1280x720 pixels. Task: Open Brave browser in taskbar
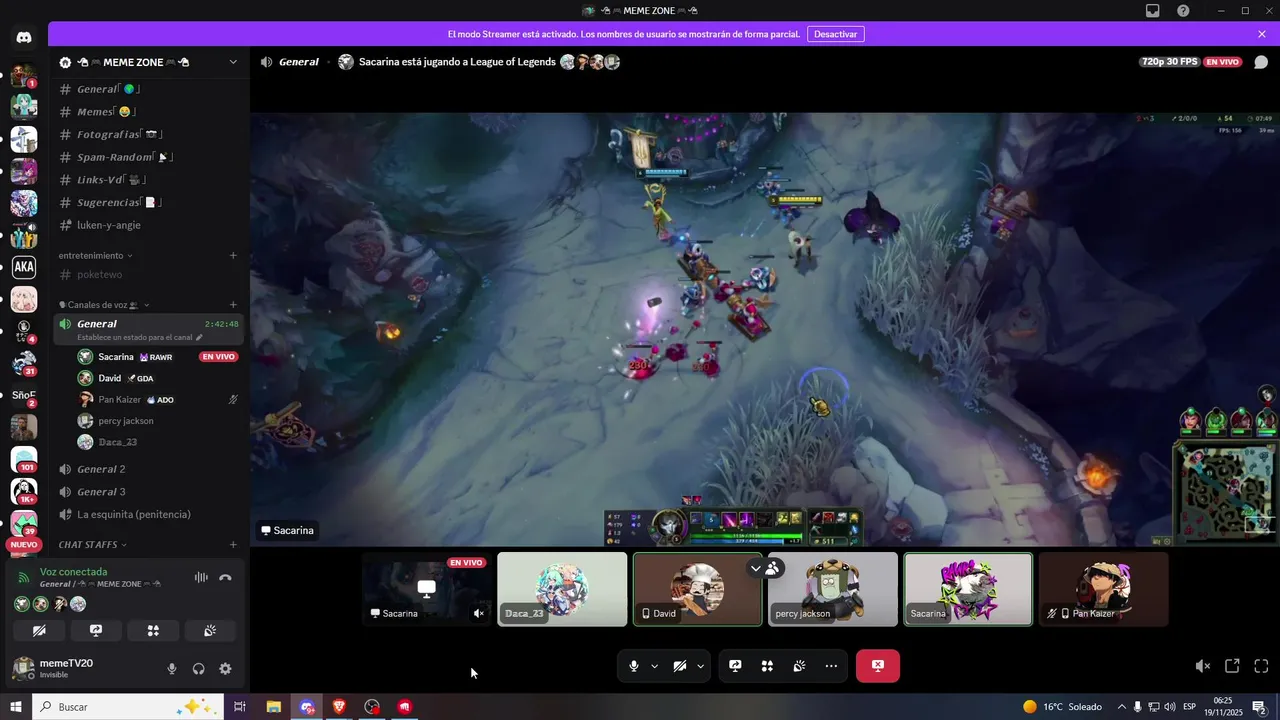[339, 707]
